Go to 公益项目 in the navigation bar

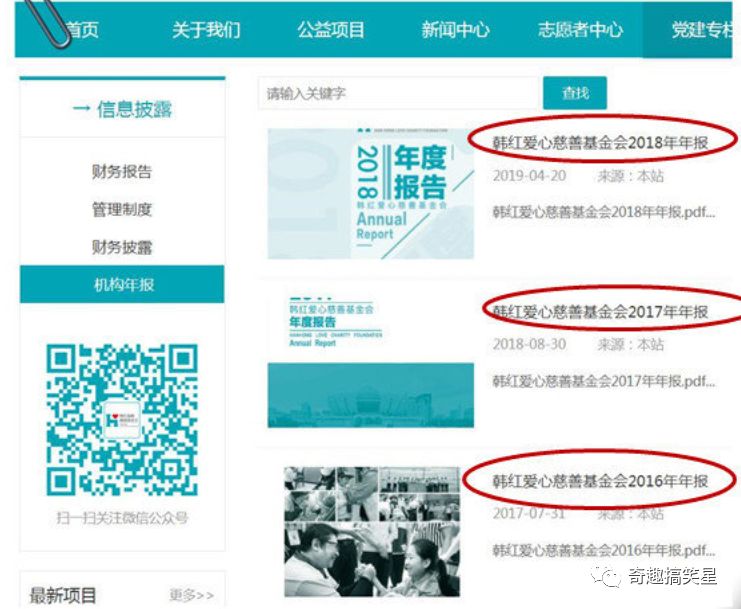pos(331,30)
